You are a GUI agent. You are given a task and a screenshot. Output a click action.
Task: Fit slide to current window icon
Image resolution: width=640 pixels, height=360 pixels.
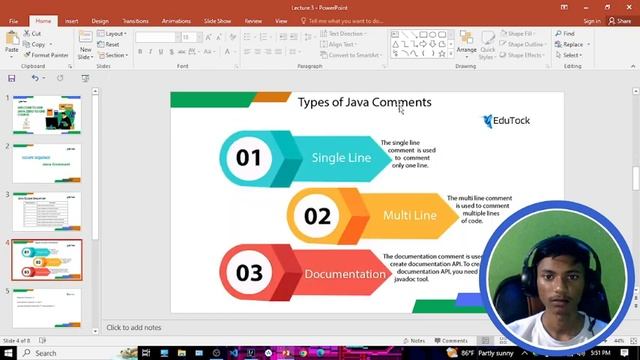[634, 340]
